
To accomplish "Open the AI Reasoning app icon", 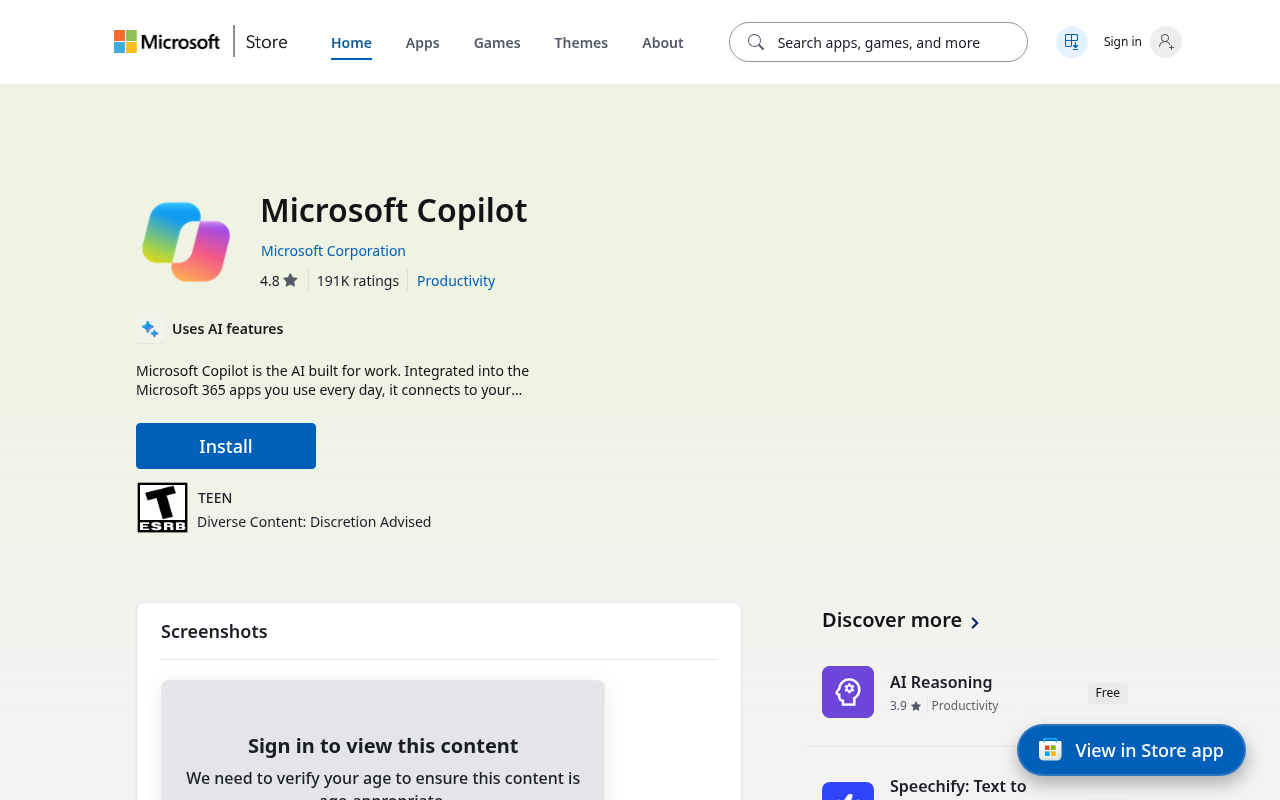I will (848, 692).
